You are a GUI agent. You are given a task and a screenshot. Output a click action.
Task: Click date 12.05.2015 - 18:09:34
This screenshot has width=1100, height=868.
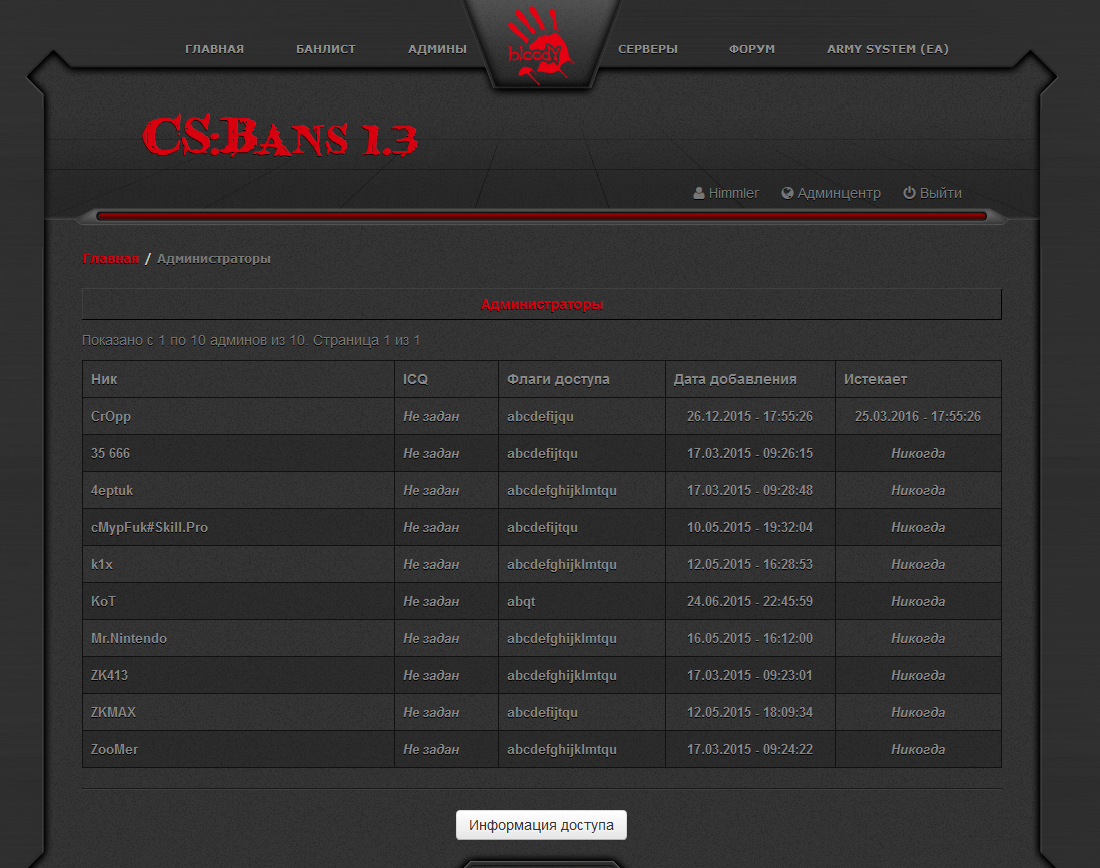pos(750,712)
